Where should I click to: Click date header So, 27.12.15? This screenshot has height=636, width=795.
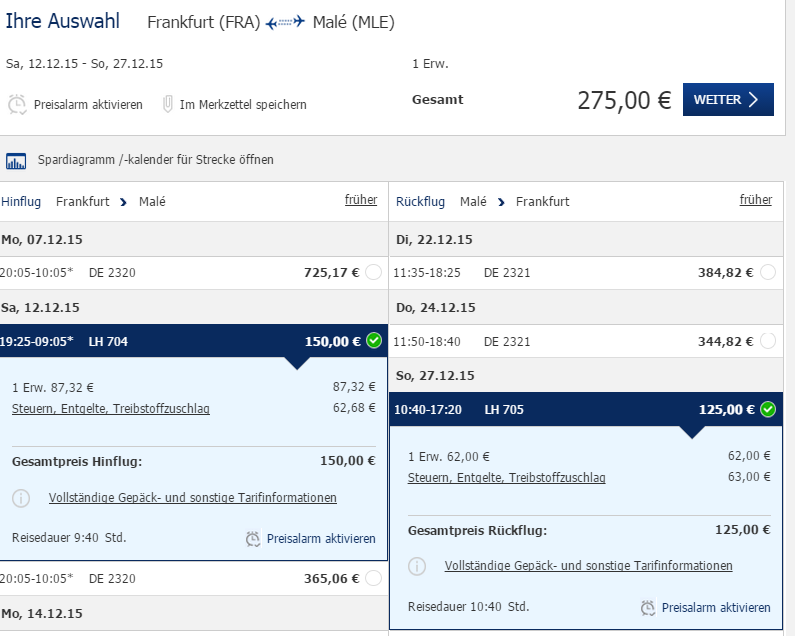pyautogui.click(x=435, y=375)
